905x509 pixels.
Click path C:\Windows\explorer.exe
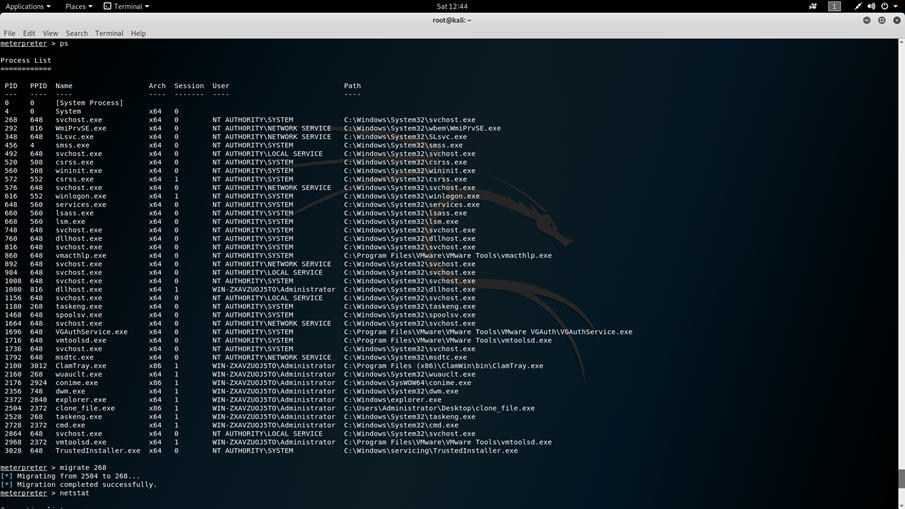[x=392, y=400]
